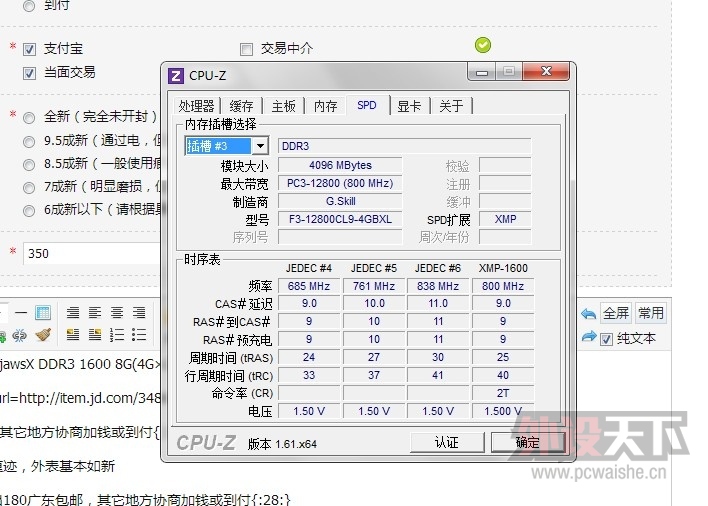708x506 pixels.
Task: Click the PC3-12800 (800 MHz) bandwidth value
Action: coord(340,183)
